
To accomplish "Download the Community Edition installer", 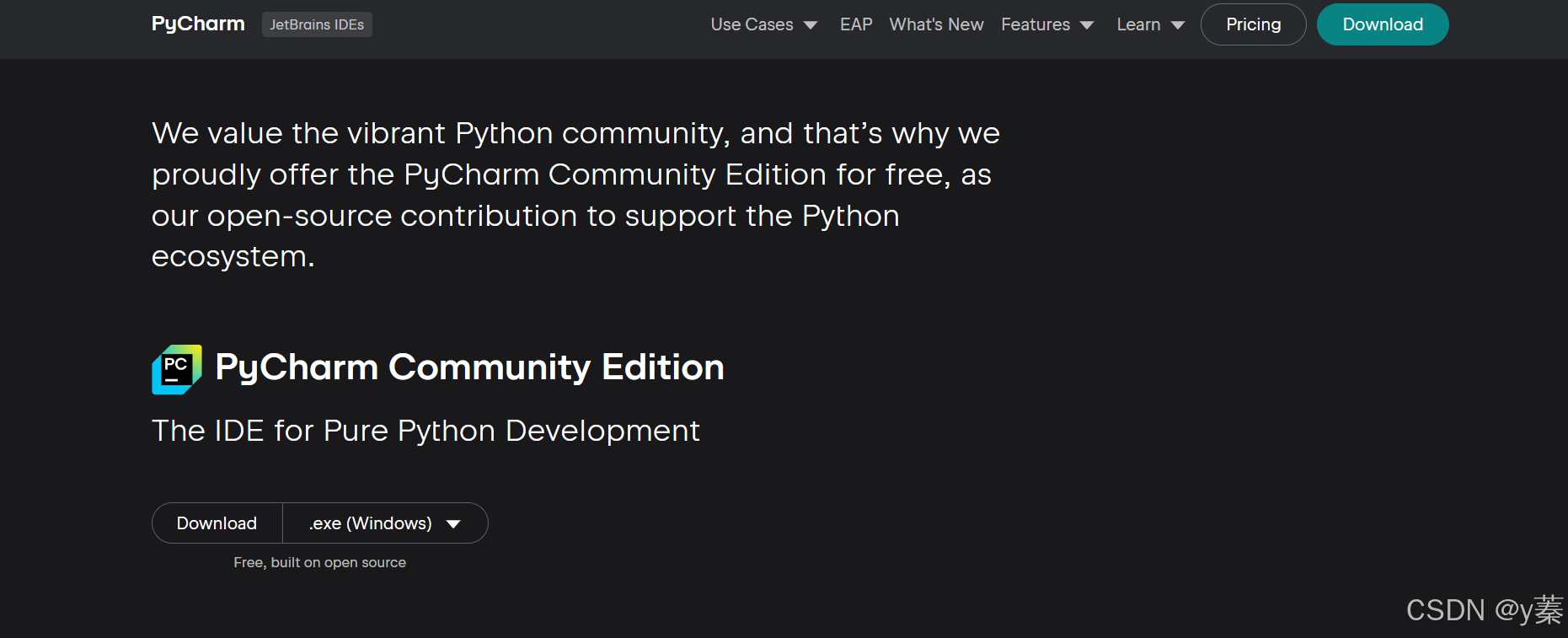I will tap(217, 523).
